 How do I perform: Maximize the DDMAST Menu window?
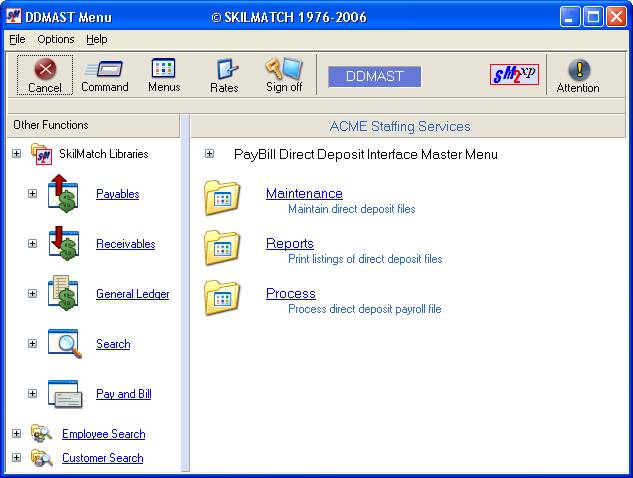pos(593,17)
